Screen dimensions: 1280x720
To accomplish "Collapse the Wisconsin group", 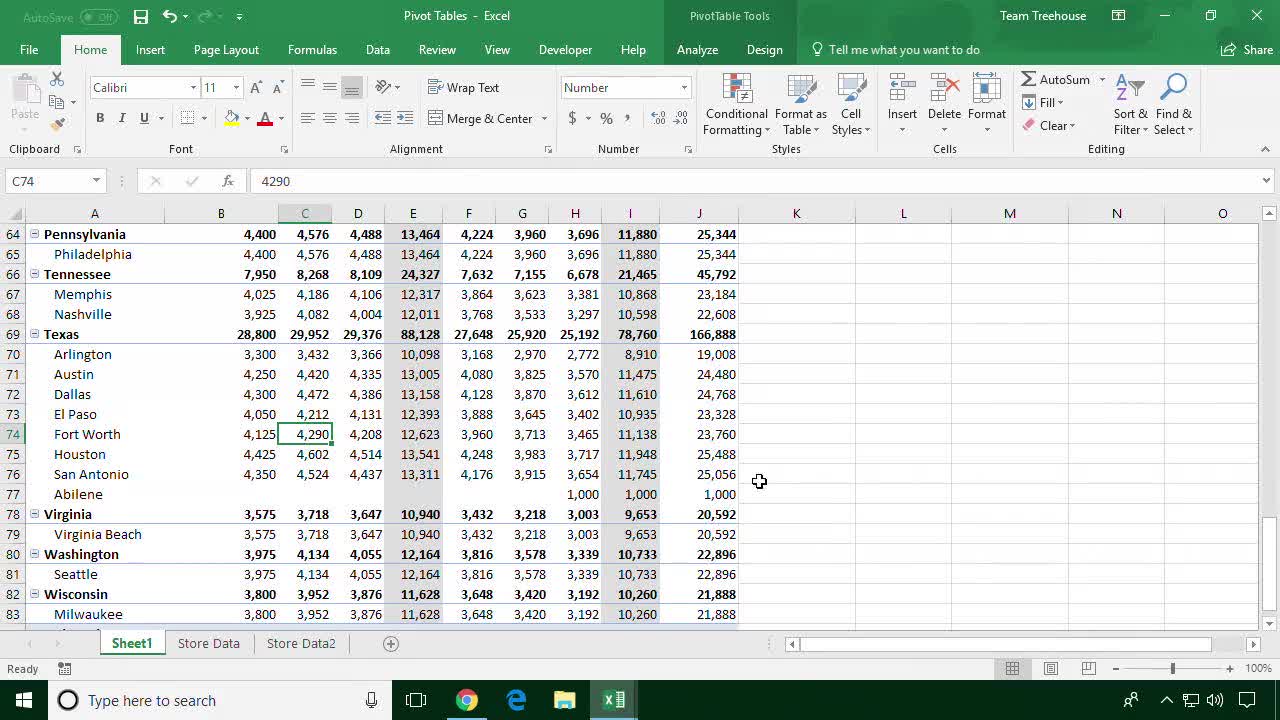I will click(x=34, y=594).
